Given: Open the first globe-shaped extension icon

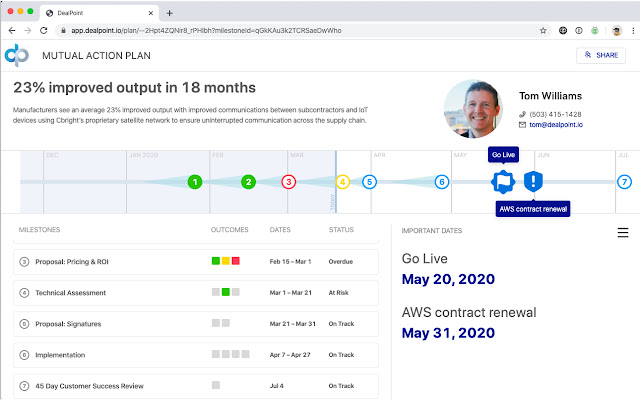Looking at the screenshot, I should coord(563,30).
